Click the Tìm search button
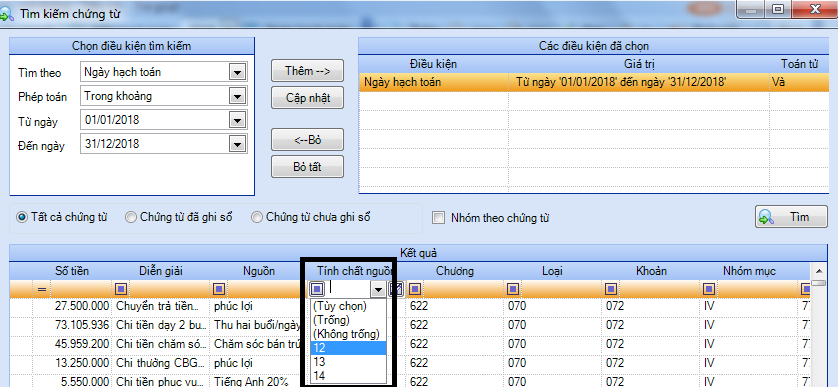 [791, 217]
